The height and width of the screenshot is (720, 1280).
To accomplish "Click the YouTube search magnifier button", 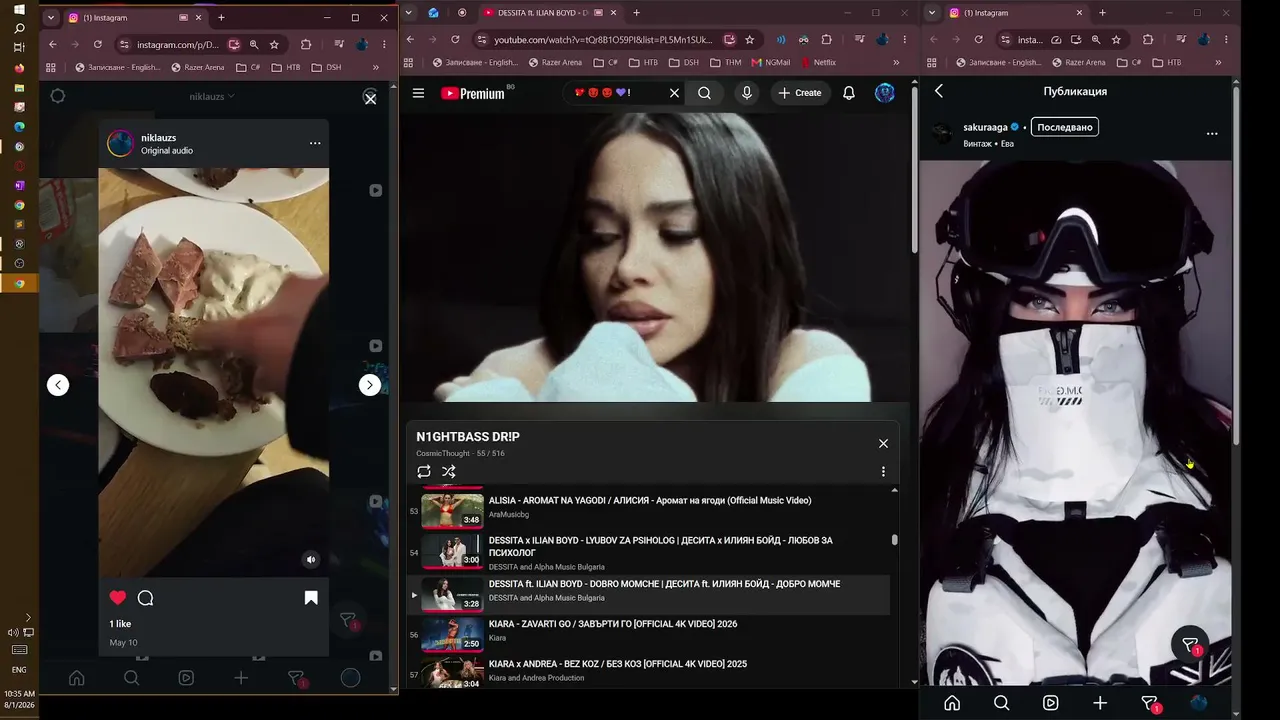I will pyautogui.click(x=705, y=93).
